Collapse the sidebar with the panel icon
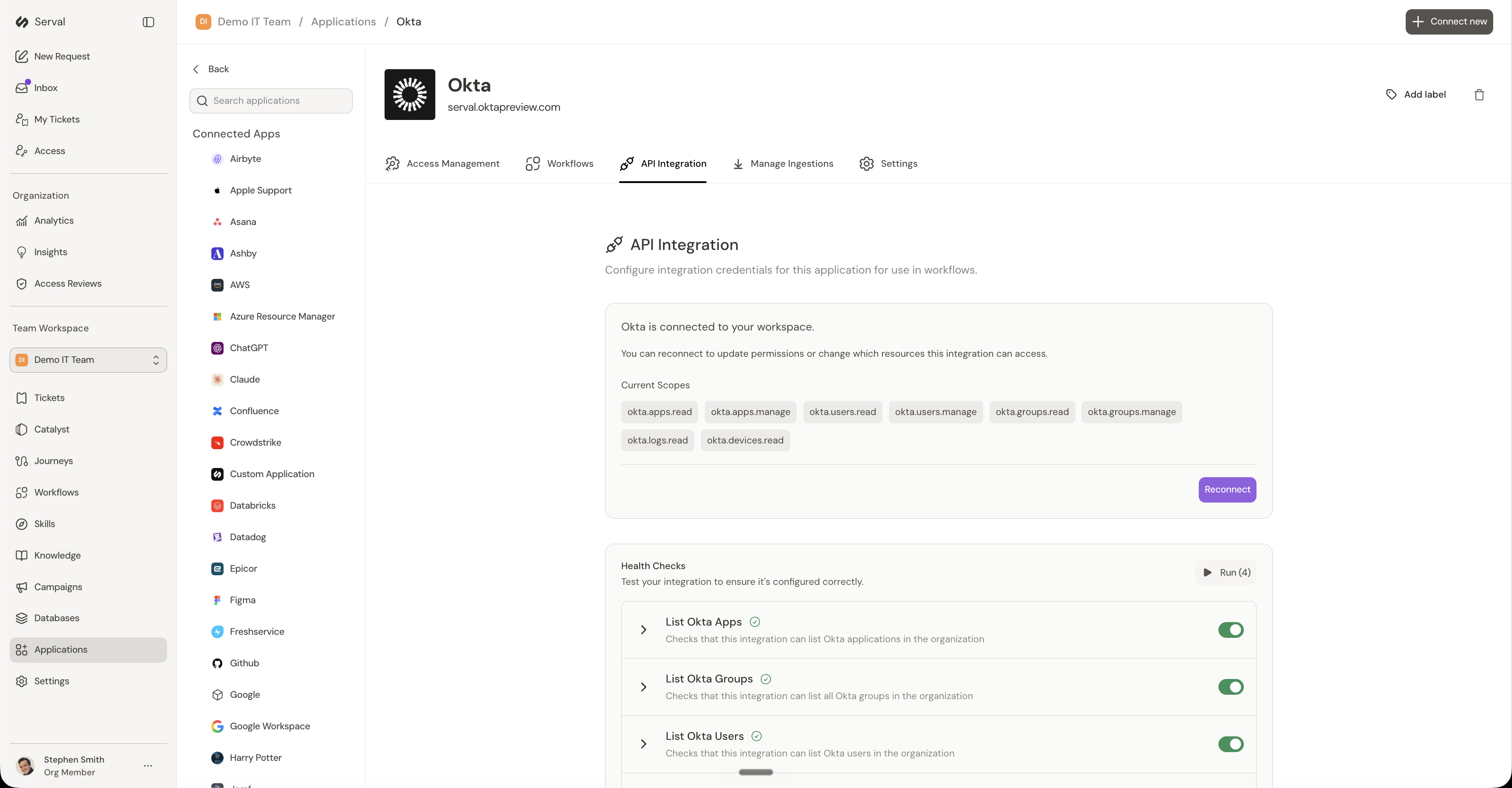This screenshot has width=1512, height=788. (148, 22)
